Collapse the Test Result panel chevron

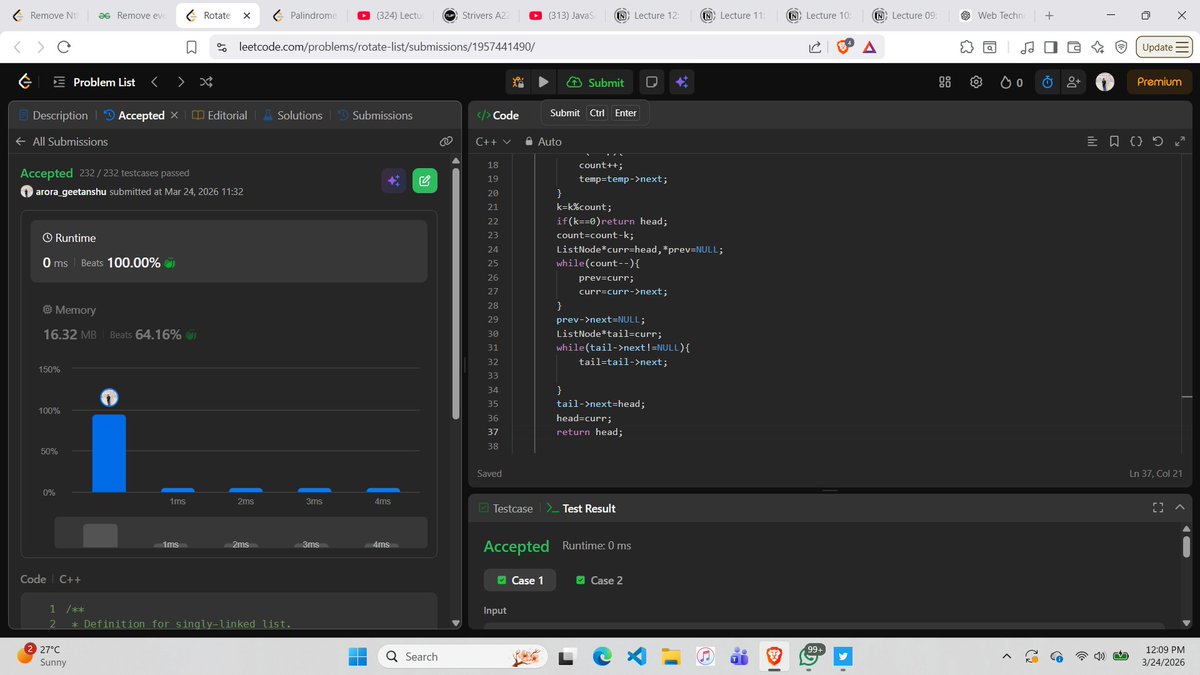click(1180, 508)
